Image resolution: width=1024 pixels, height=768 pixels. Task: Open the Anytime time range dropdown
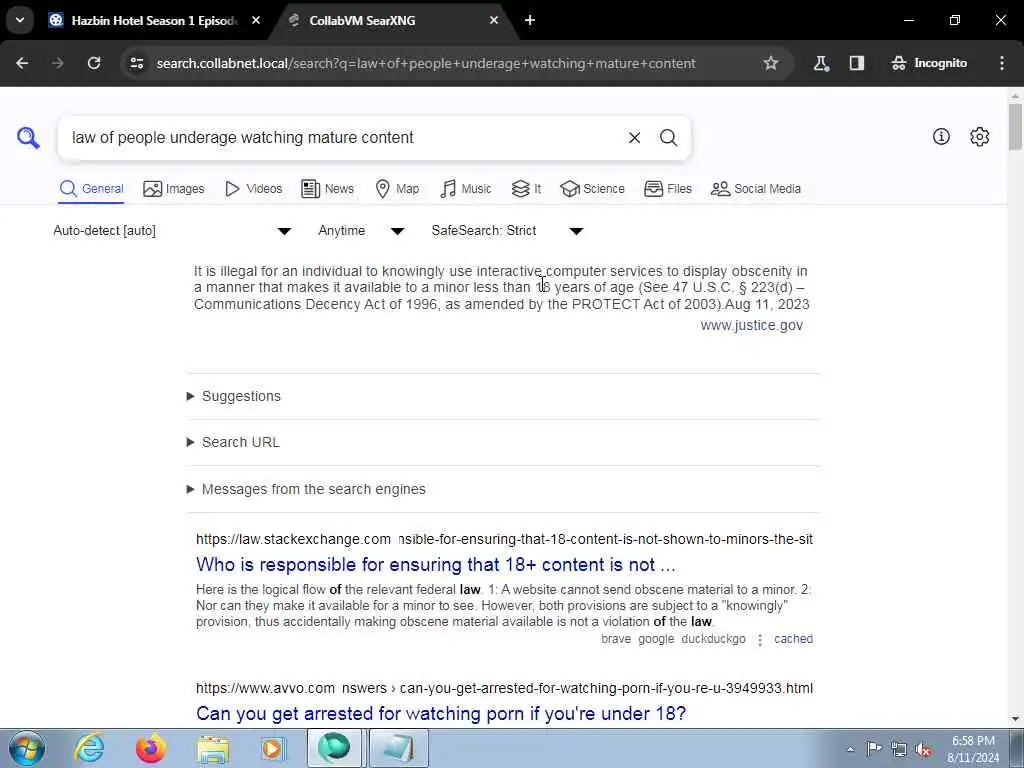click(361, 231)
